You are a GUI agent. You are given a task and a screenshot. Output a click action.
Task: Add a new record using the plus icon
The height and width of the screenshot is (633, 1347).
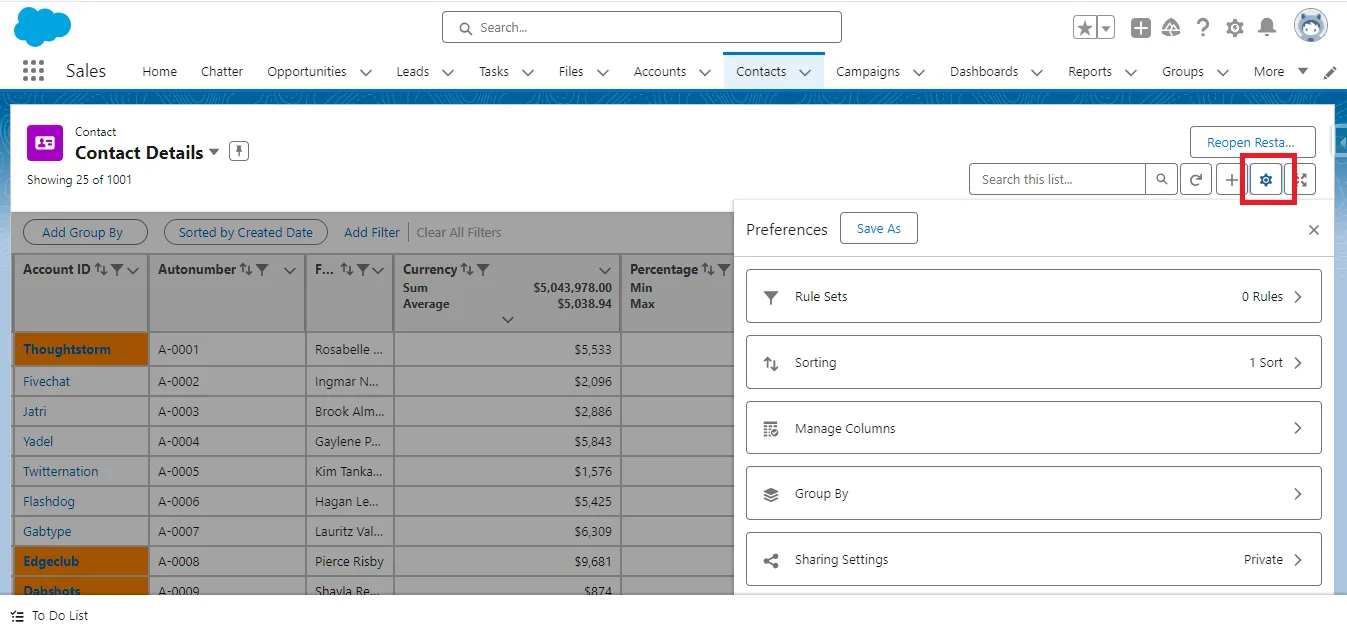pos(1230,179)
